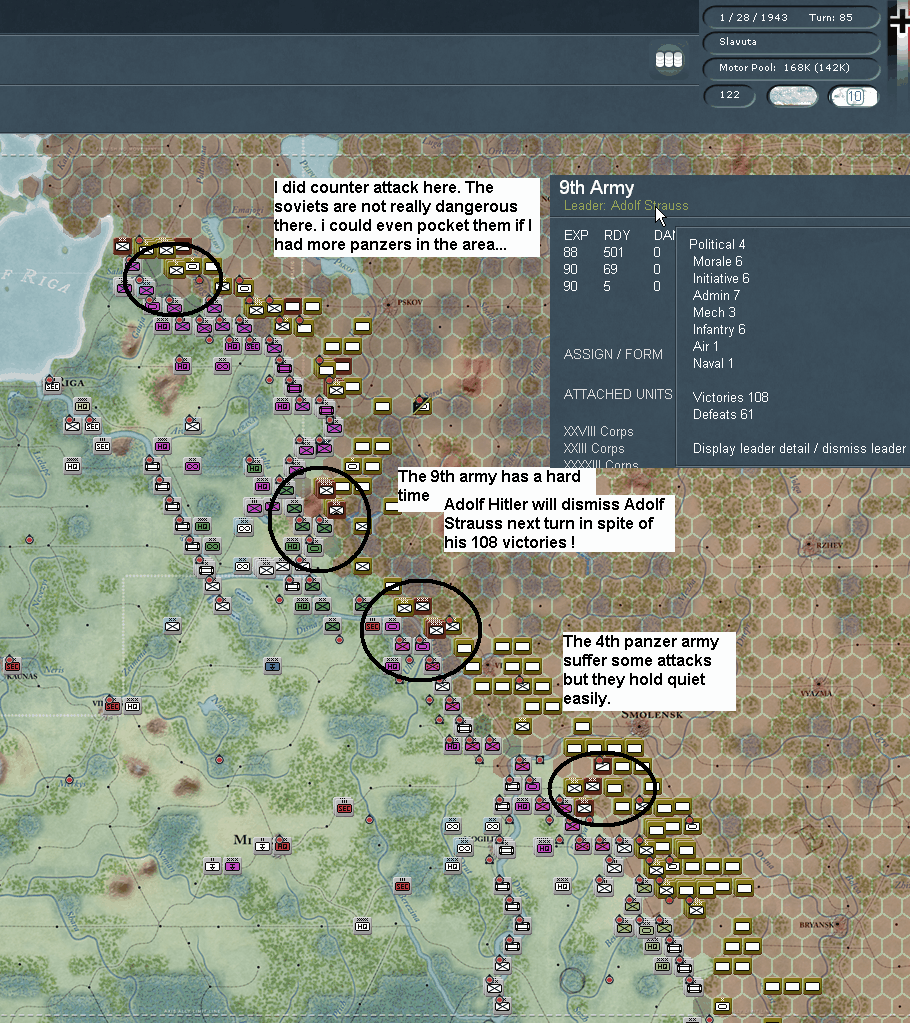Click the German cross flag icon at the top right

(x=900, y=23)
